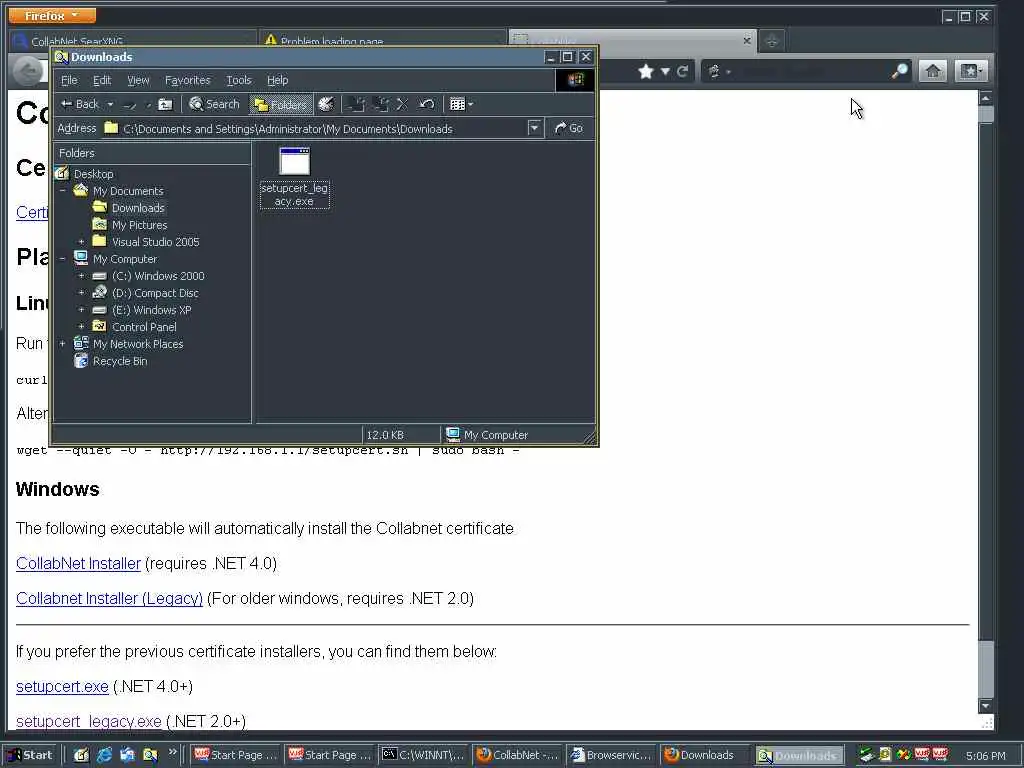Select Desktop in the folder tree
Screen dimensions: 1024x768
pyautogui.click(x=93, y=174)
